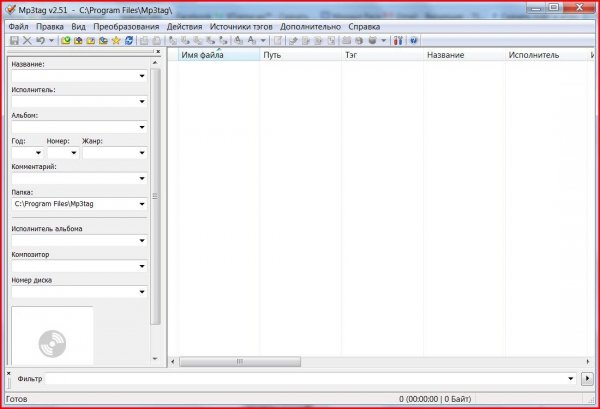Open the Справка menu

(x=364, y=27)
